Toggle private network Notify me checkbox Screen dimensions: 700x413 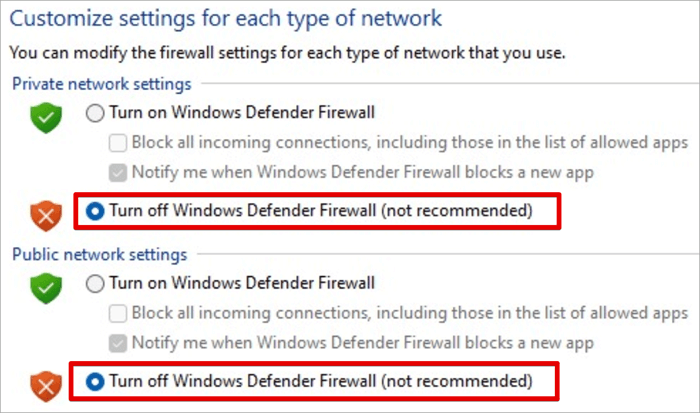[x=119, y=171]
